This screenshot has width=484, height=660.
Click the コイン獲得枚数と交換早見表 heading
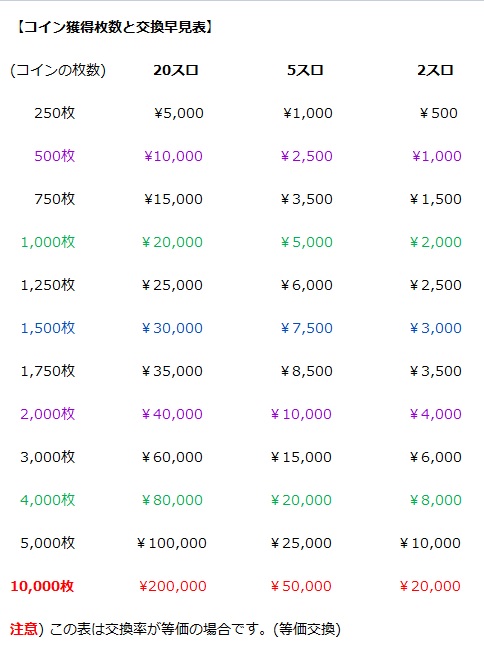(x=115, y=27)
